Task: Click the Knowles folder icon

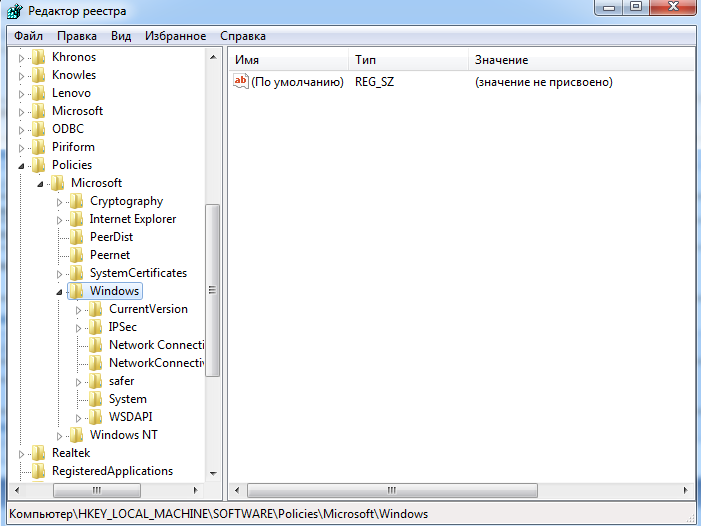Action: (38, 75)
